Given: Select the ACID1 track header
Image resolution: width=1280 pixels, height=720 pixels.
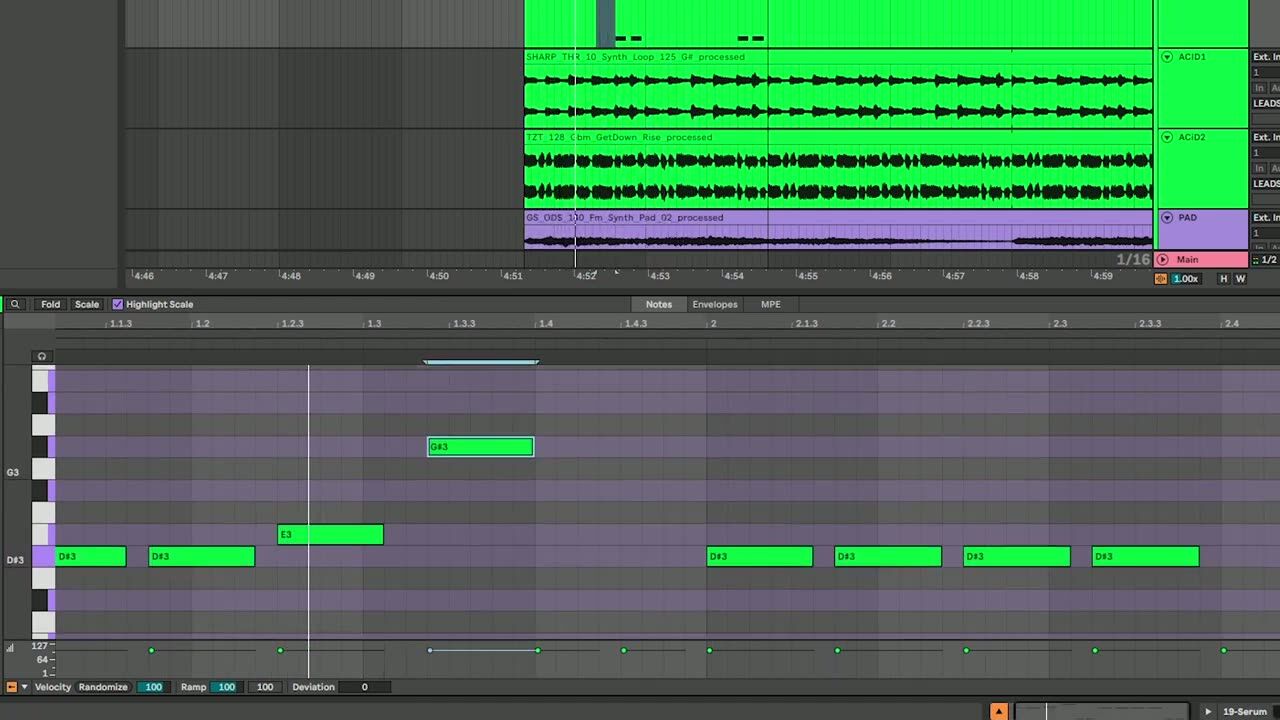Looking at the screenshot, I should point(1203,88).
